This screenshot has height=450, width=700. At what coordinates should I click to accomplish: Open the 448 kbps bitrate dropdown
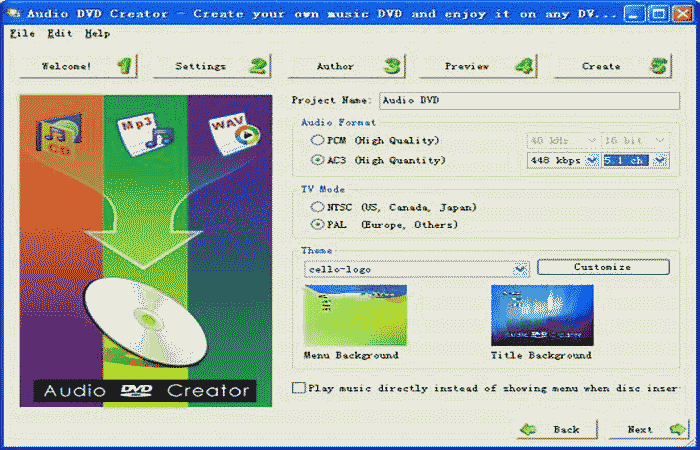click(x=591, y=159)
